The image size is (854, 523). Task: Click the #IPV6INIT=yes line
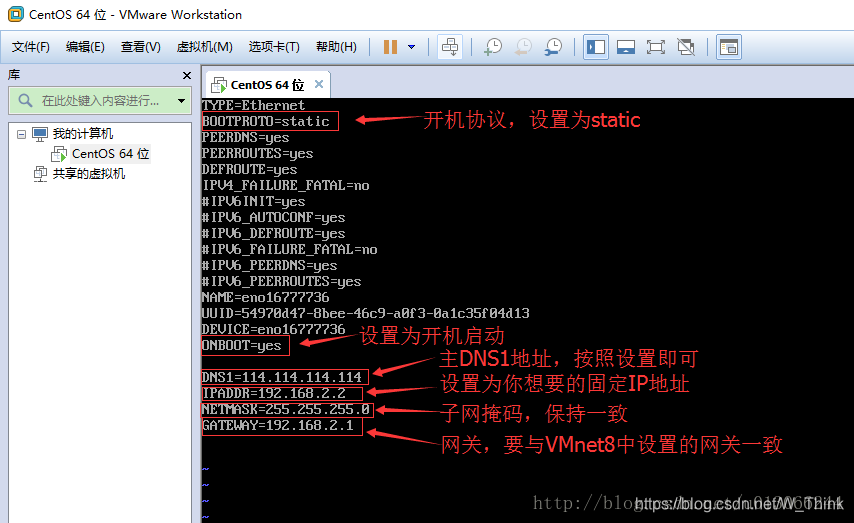pyautogui.click(x=253, y=202)
